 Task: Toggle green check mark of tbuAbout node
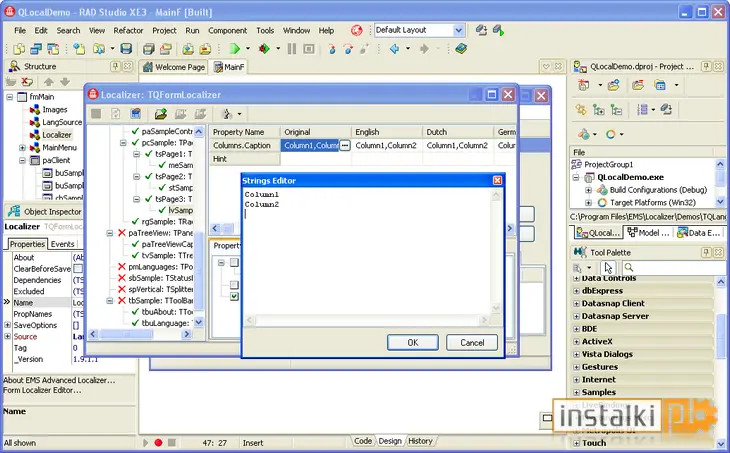tap(135, 312)
